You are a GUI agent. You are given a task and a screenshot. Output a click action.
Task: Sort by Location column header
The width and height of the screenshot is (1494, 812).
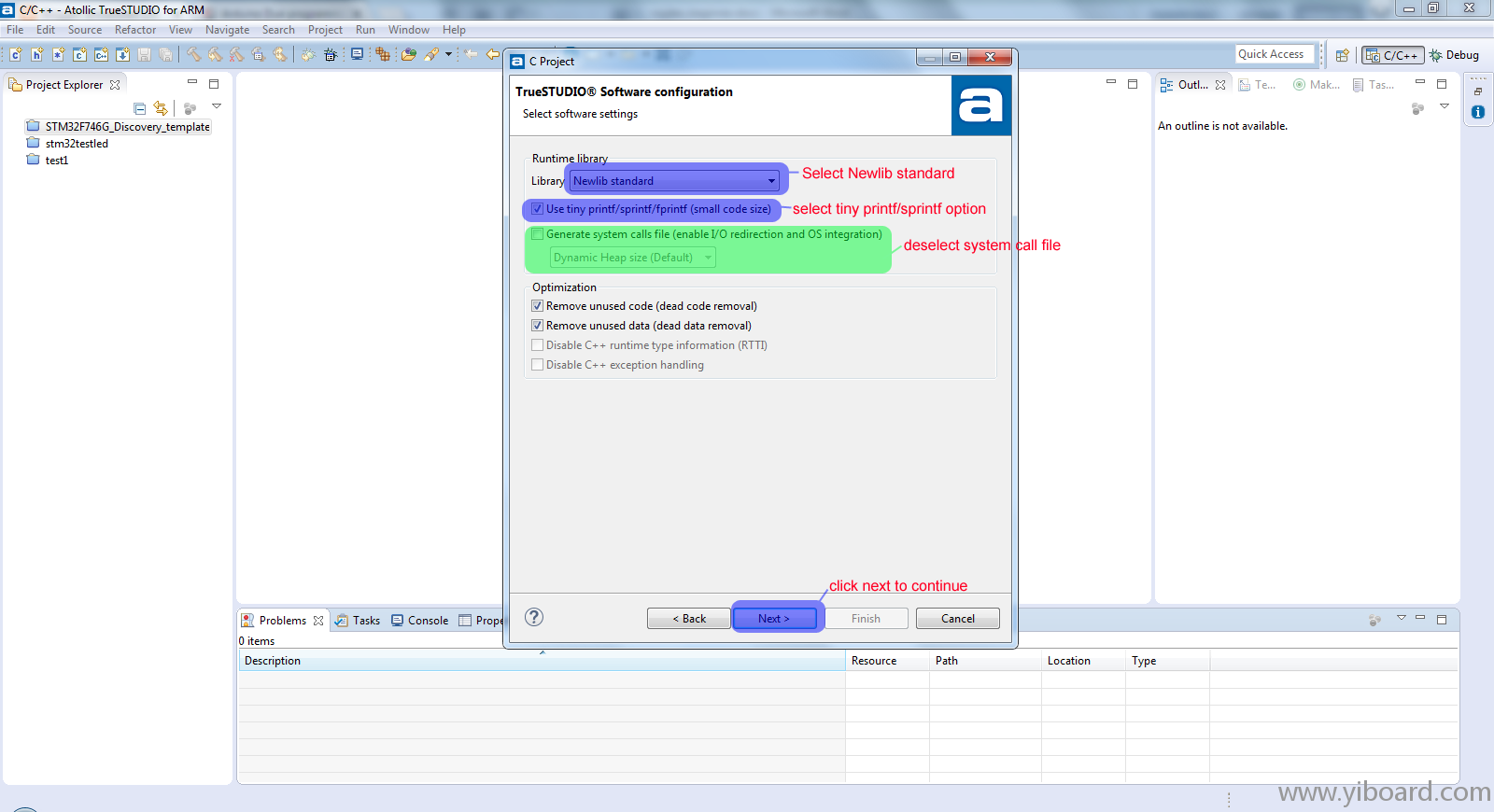tap(1083, 661)
